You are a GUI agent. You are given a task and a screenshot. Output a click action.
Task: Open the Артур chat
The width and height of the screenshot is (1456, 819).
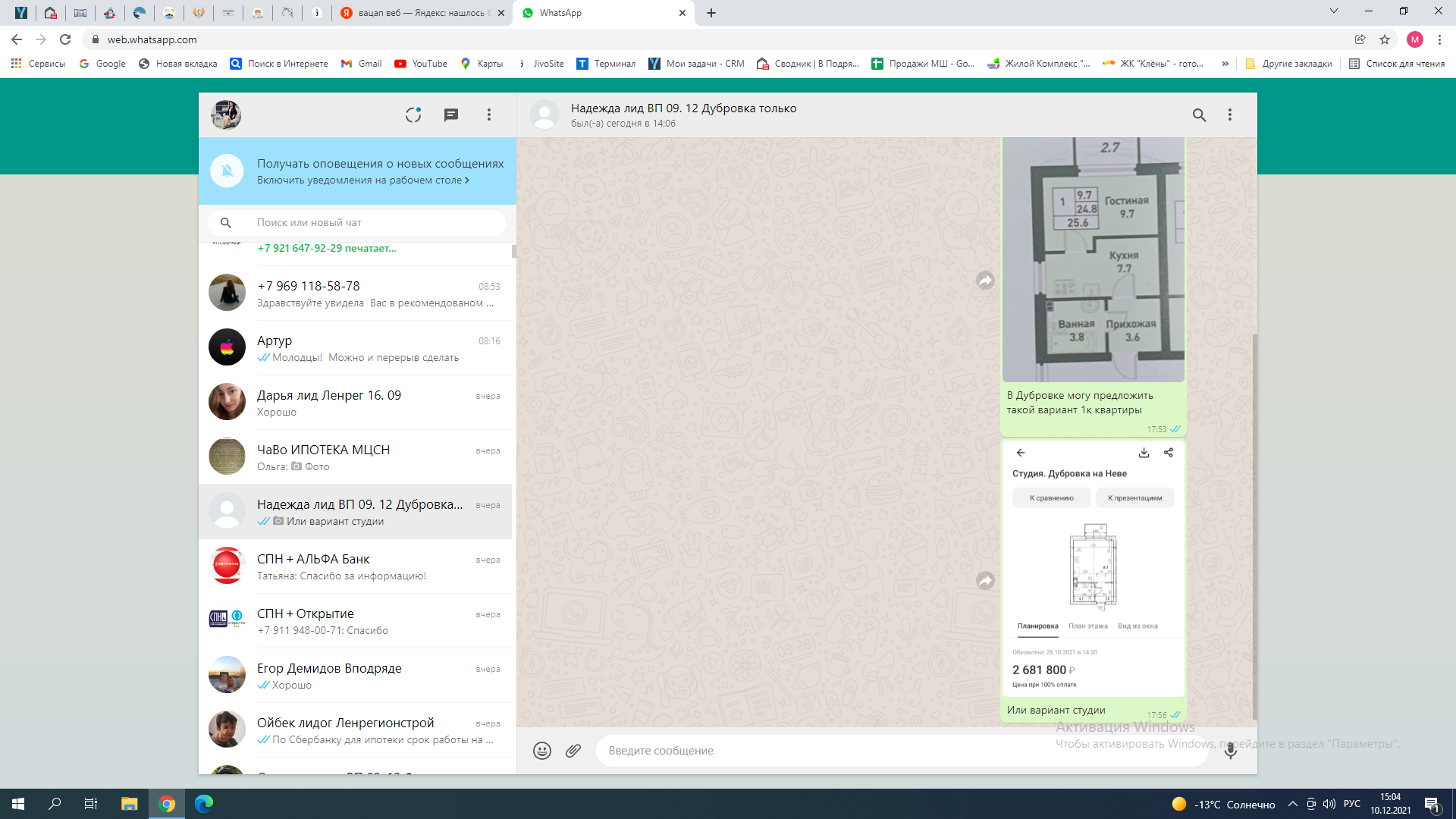click(x=356, y=348)
